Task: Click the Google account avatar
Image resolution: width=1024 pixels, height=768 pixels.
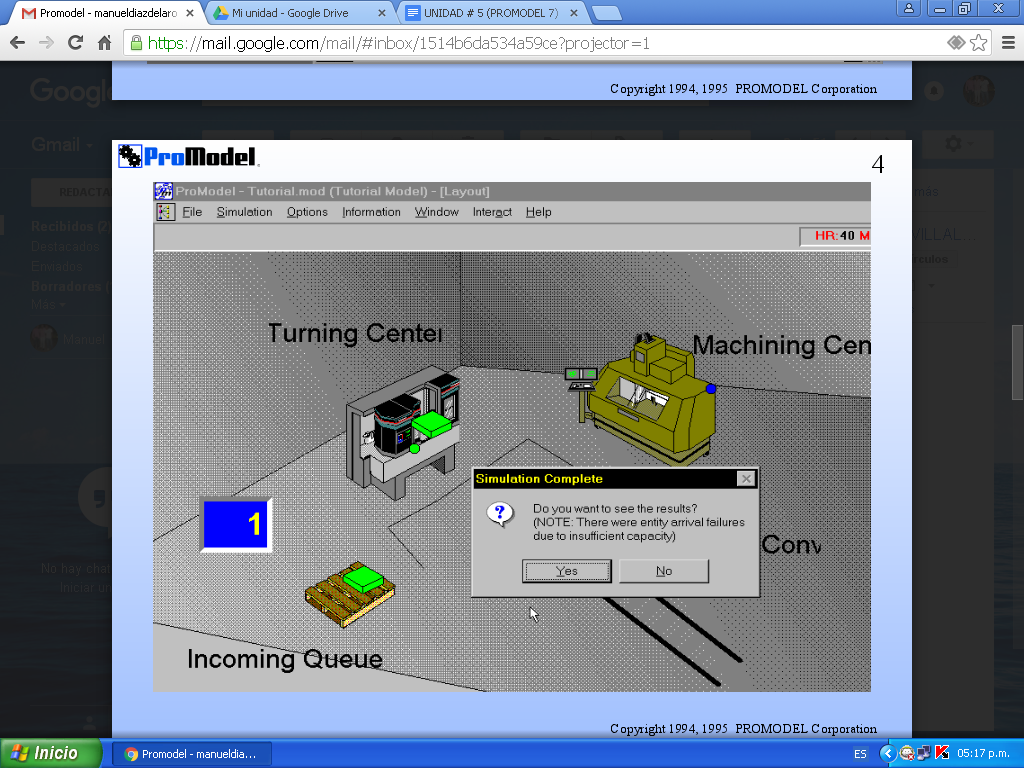Action: (x=978, y=89)
